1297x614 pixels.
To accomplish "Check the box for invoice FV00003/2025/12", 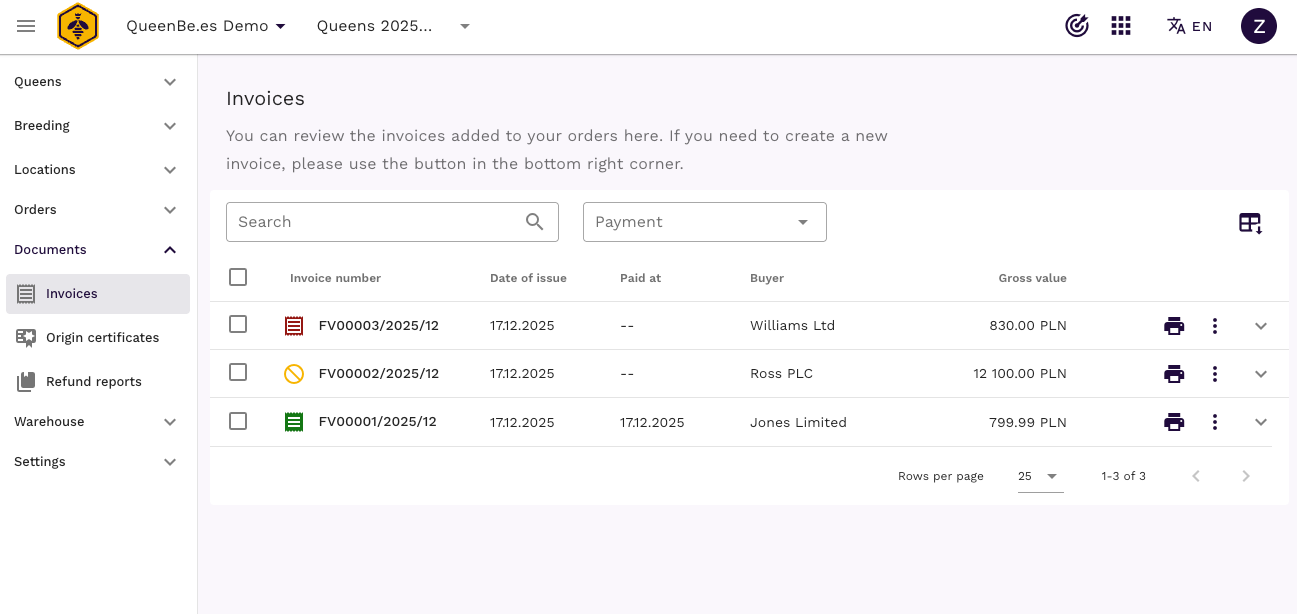I will (238, 324).
